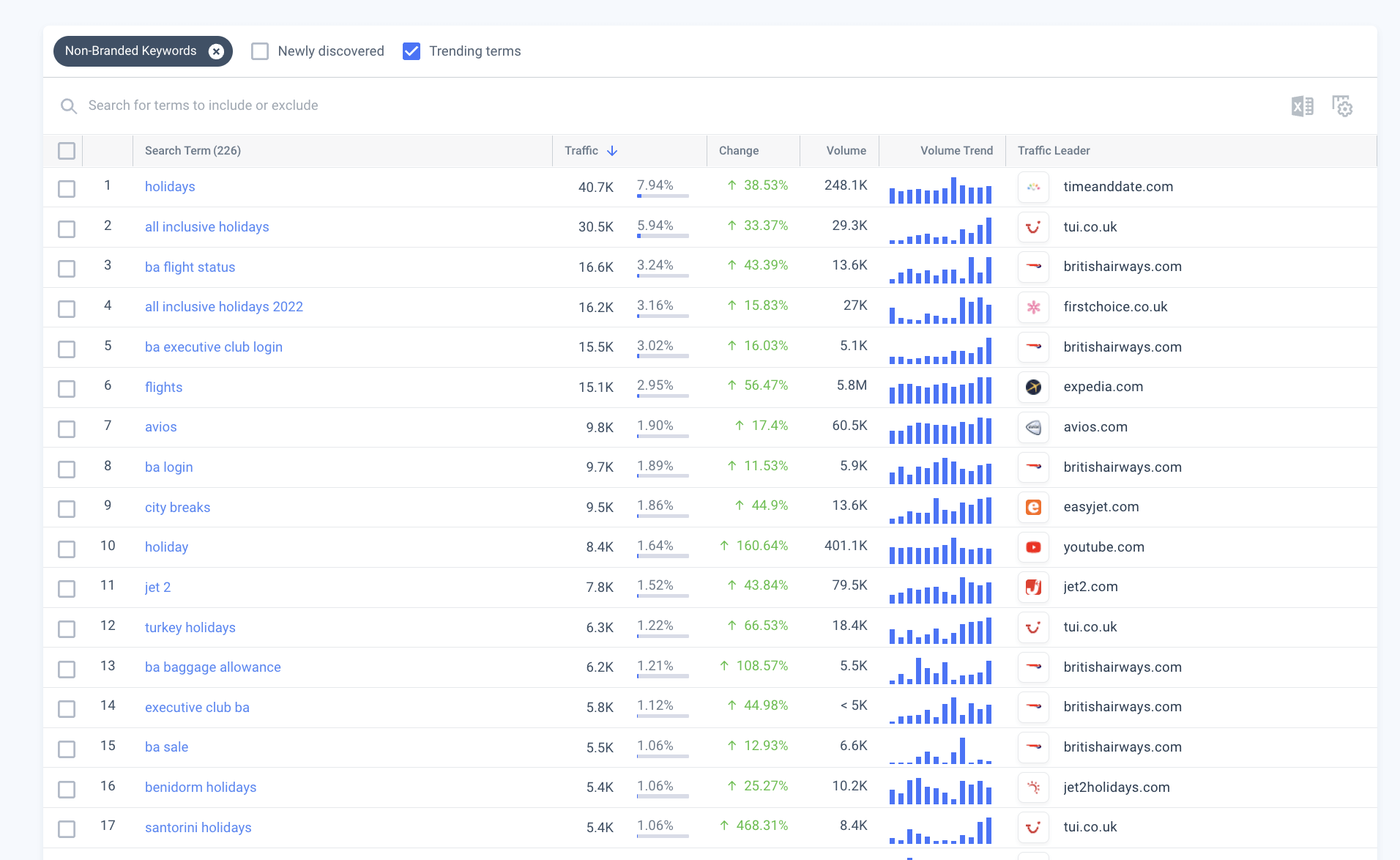Check the turkey holidays row checkbox

pos(67,629)
